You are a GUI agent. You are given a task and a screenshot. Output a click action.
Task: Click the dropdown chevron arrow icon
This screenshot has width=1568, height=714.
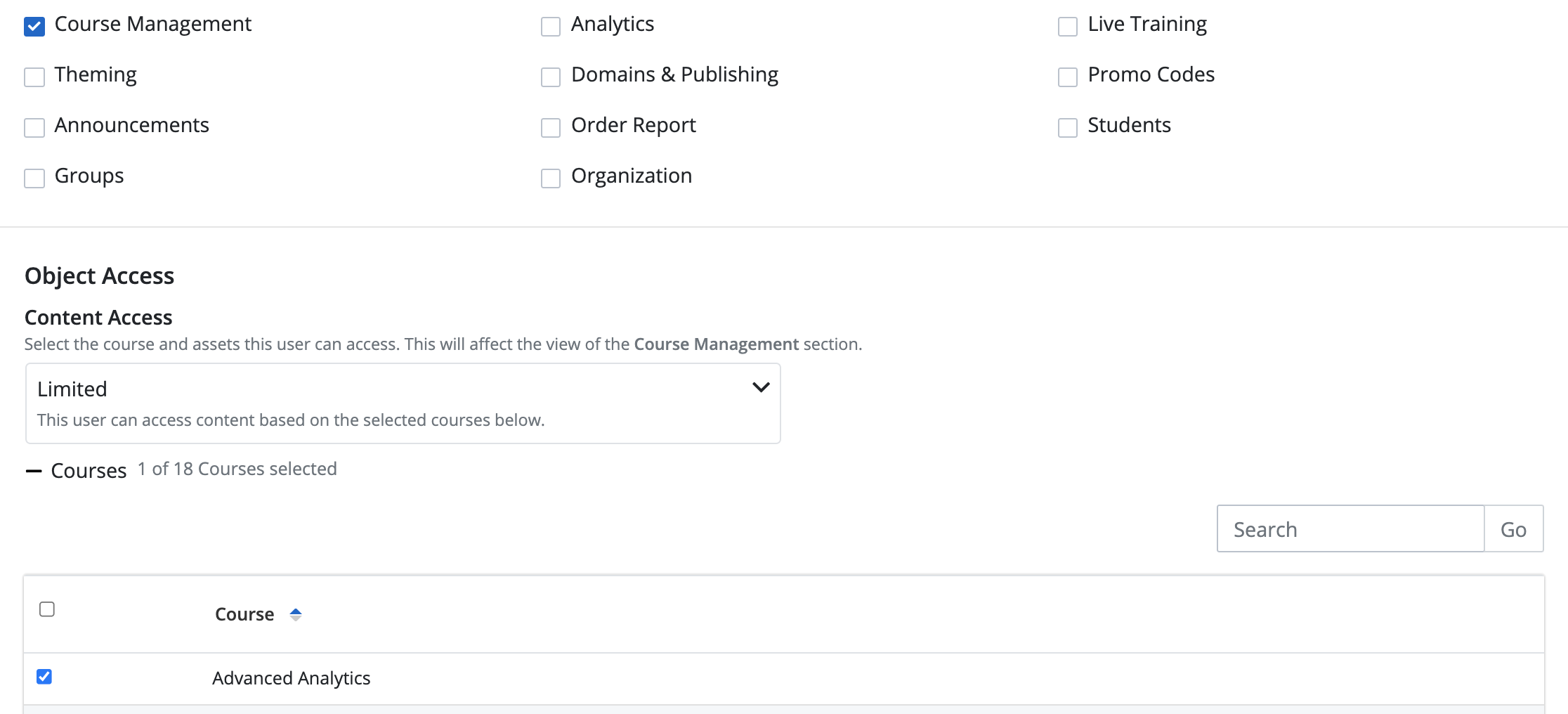[761, 387]
